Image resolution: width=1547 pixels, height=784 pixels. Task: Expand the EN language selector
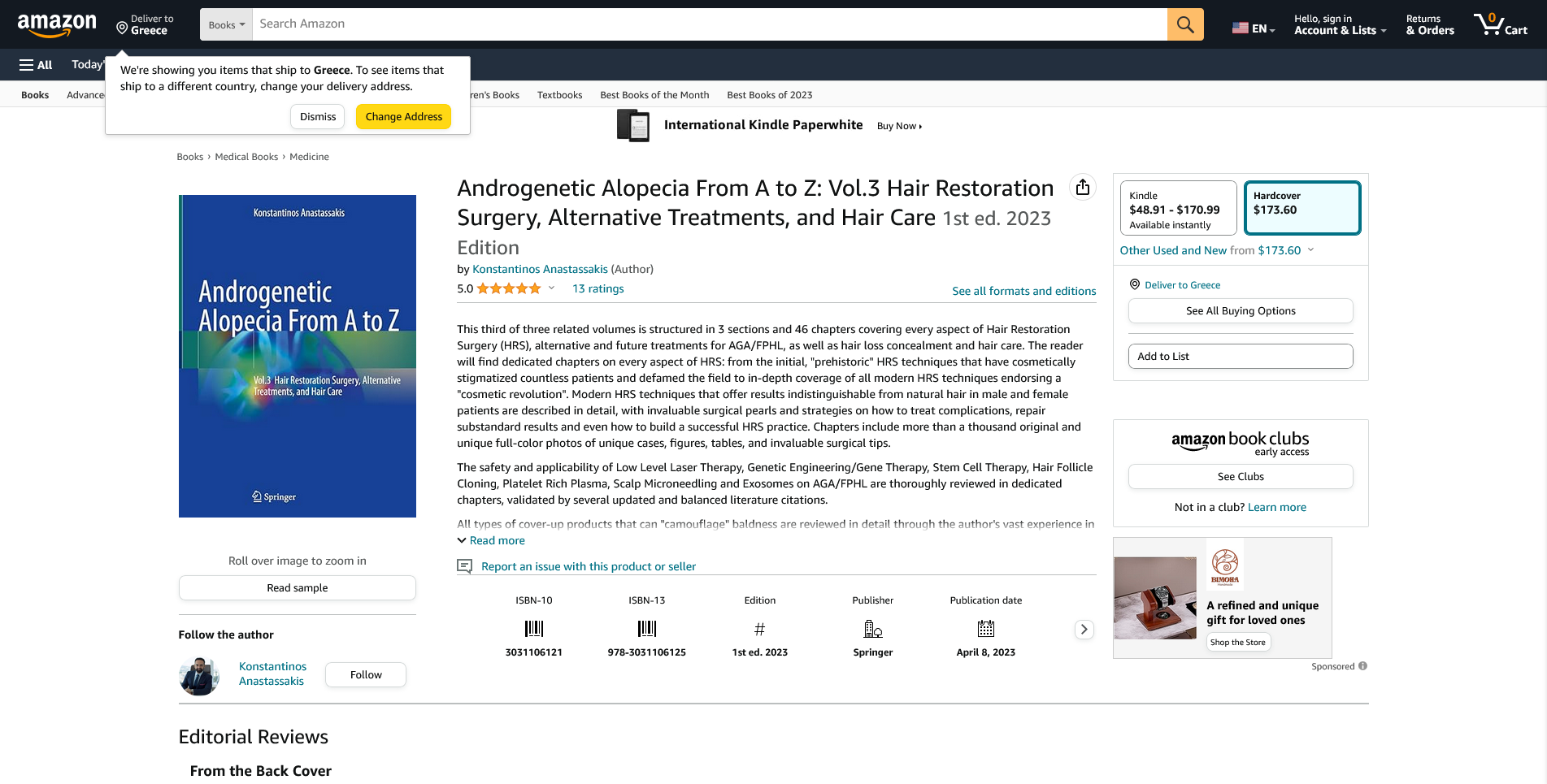1253,28
